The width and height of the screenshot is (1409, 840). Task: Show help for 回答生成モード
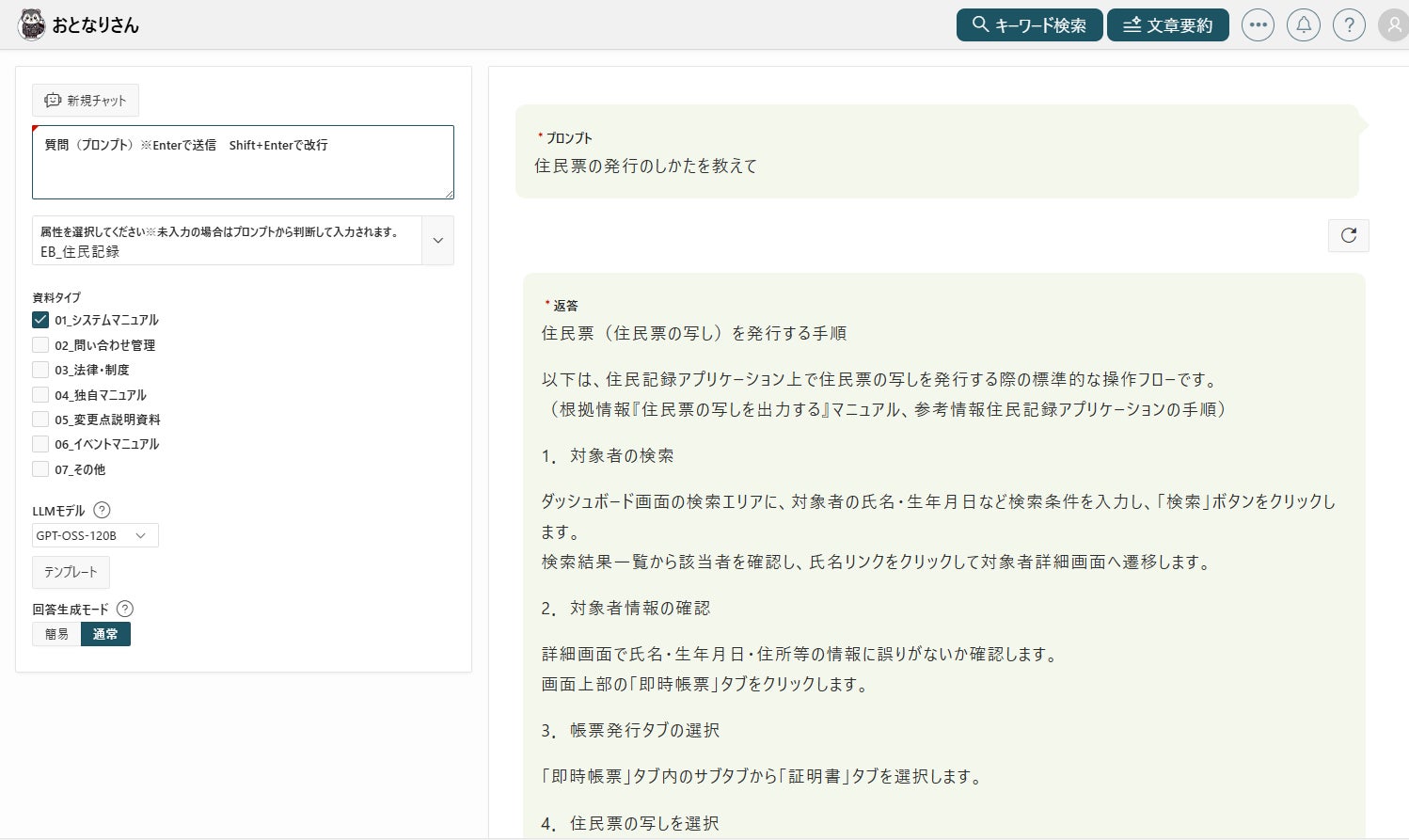tap(124, 609)
